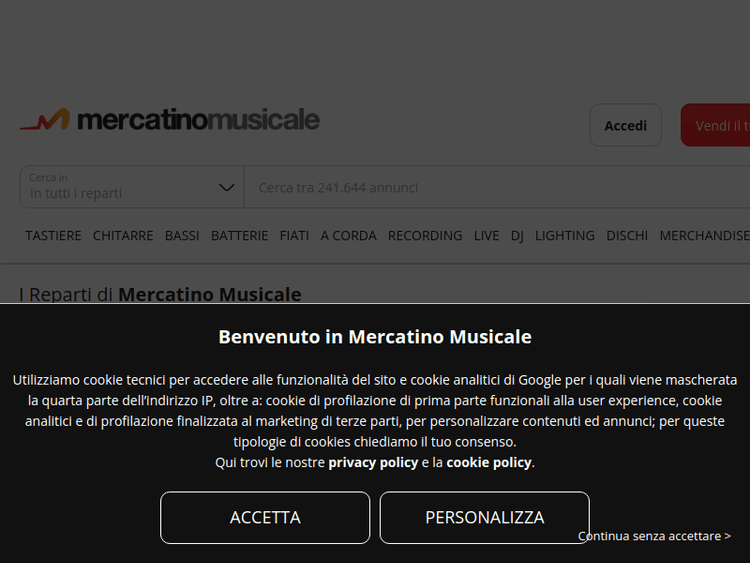Click the chevron arrow in Cerca in
The width and height of the screenshot is (750, 563).
226,188
